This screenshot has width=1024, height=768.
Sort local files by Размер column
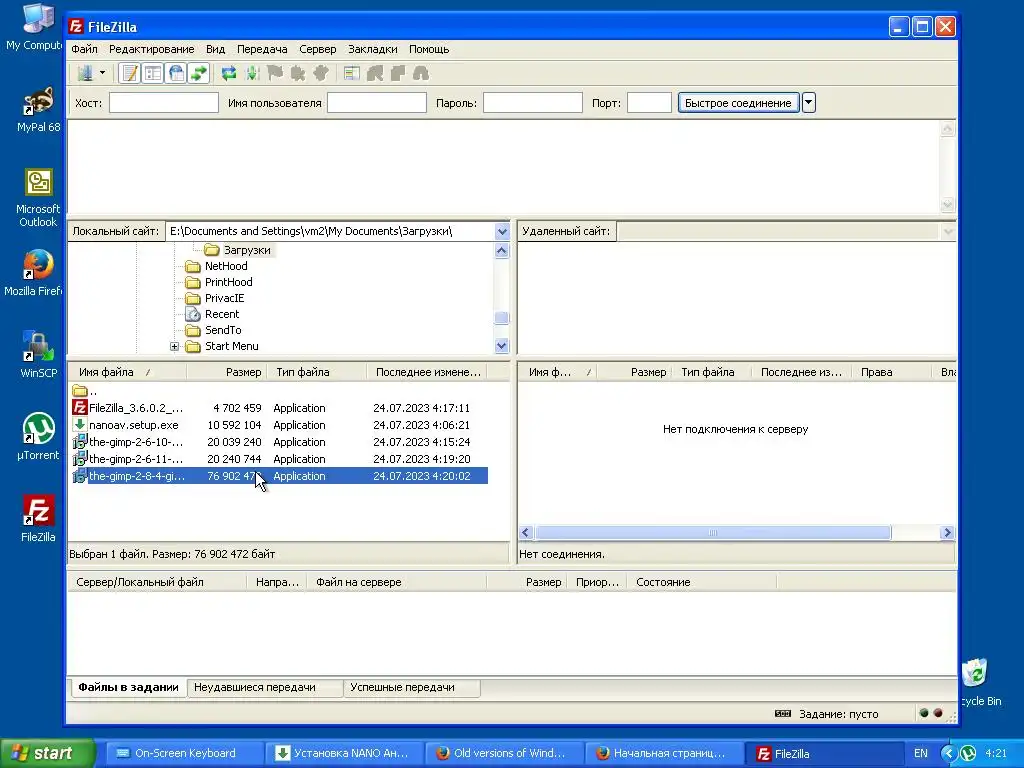(x=226, y=372)
